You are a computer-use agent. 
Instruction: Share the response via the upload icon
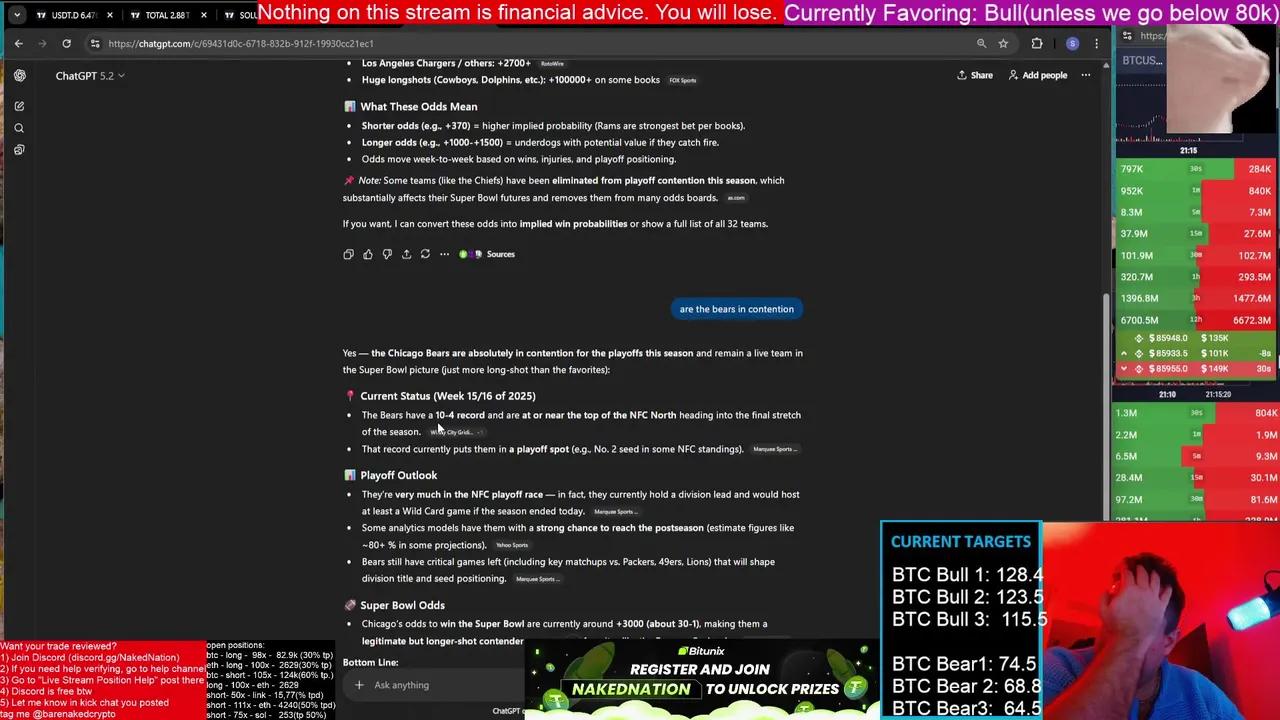coord(406,254)
